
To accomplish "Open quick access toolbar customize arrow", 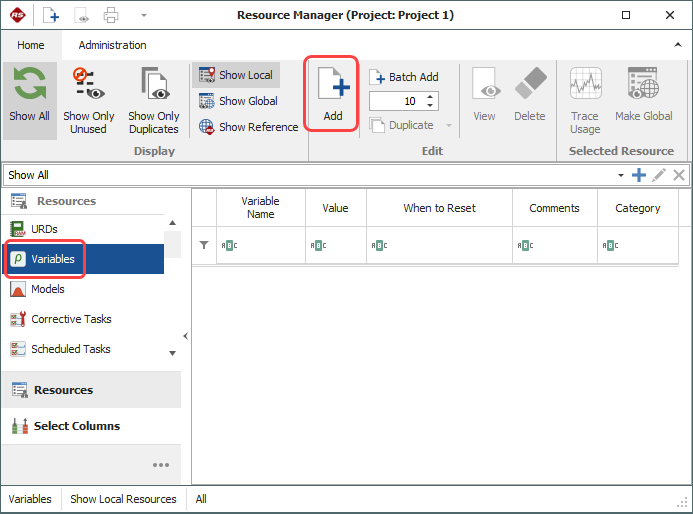I will coord(143,16).
